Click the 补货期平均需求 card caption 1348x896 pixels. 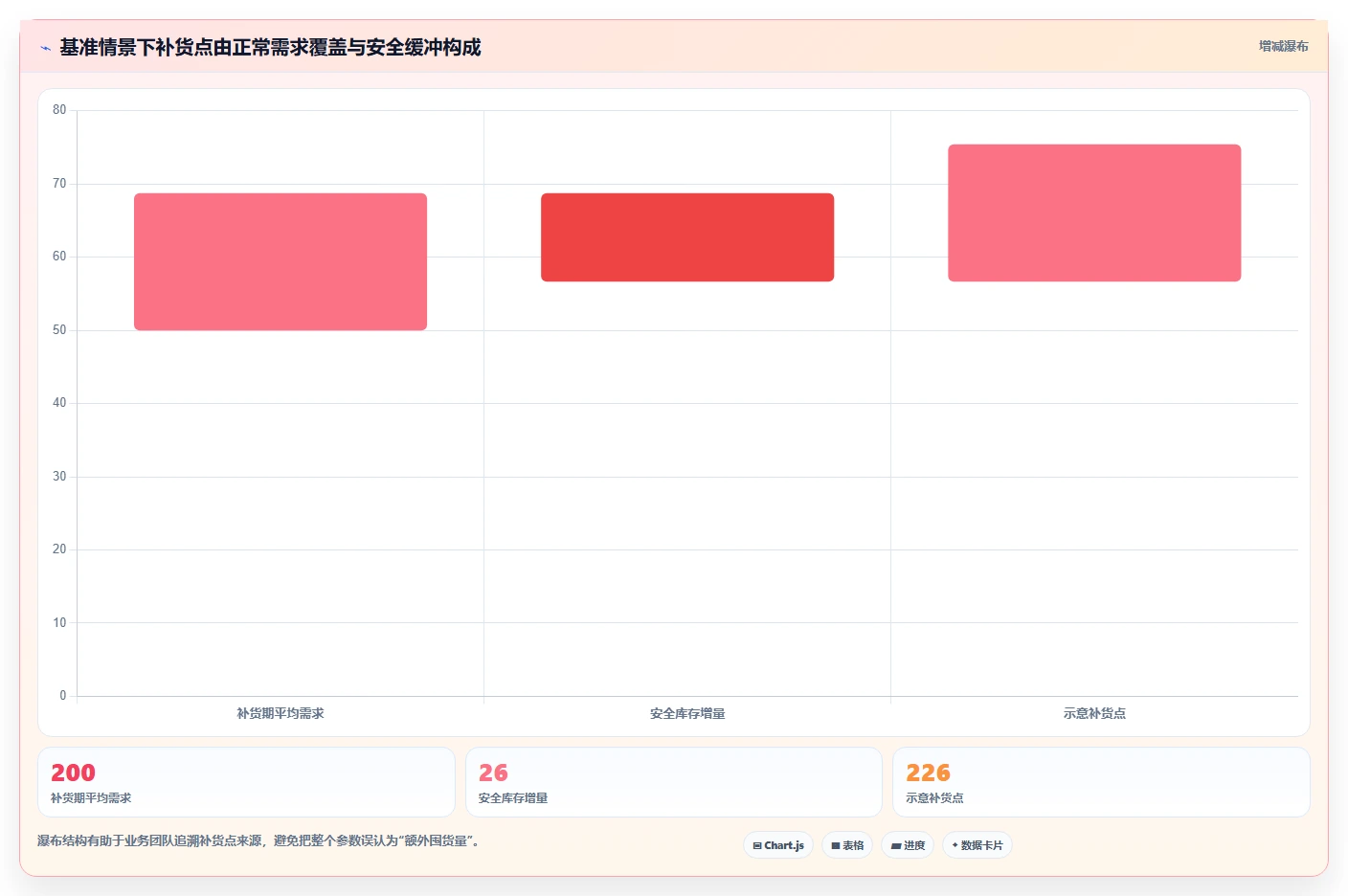[x=91, y=798]
